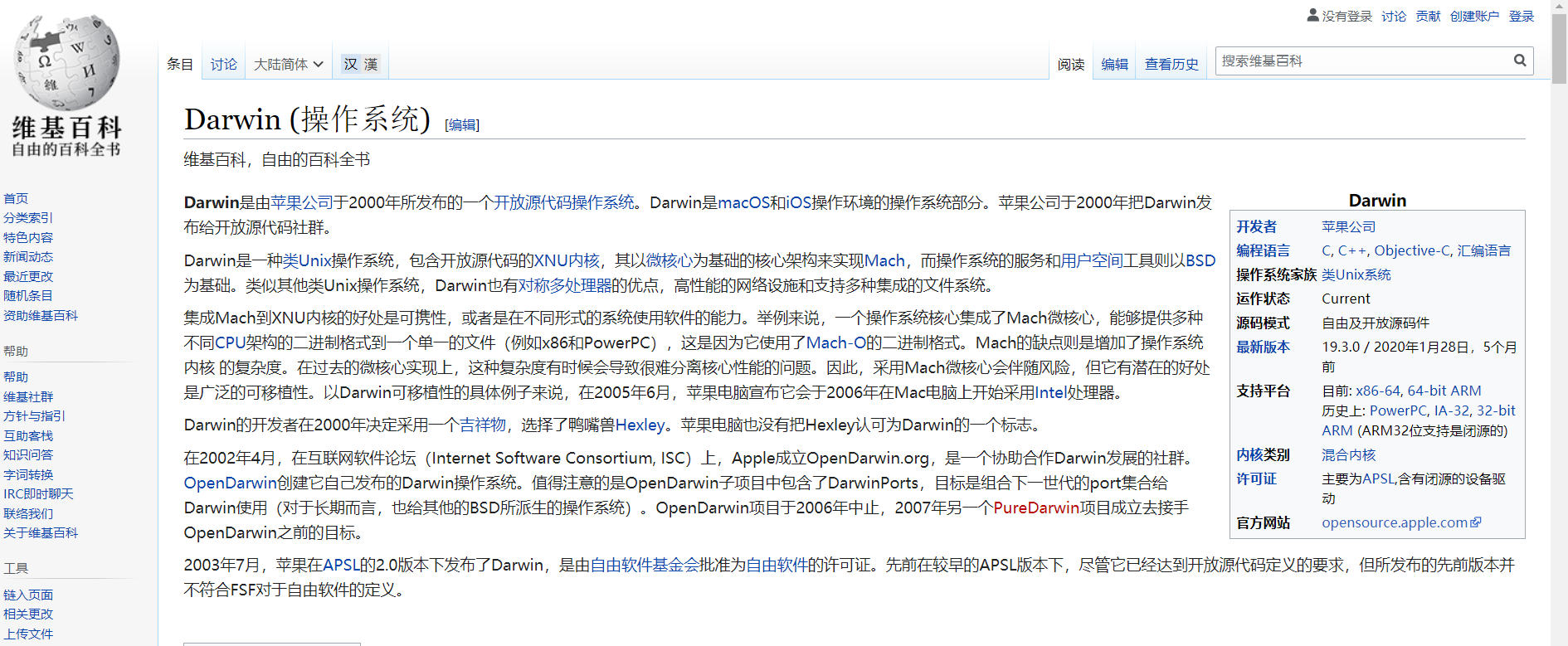Click x86-64 in the infobox platform row

1378,391
